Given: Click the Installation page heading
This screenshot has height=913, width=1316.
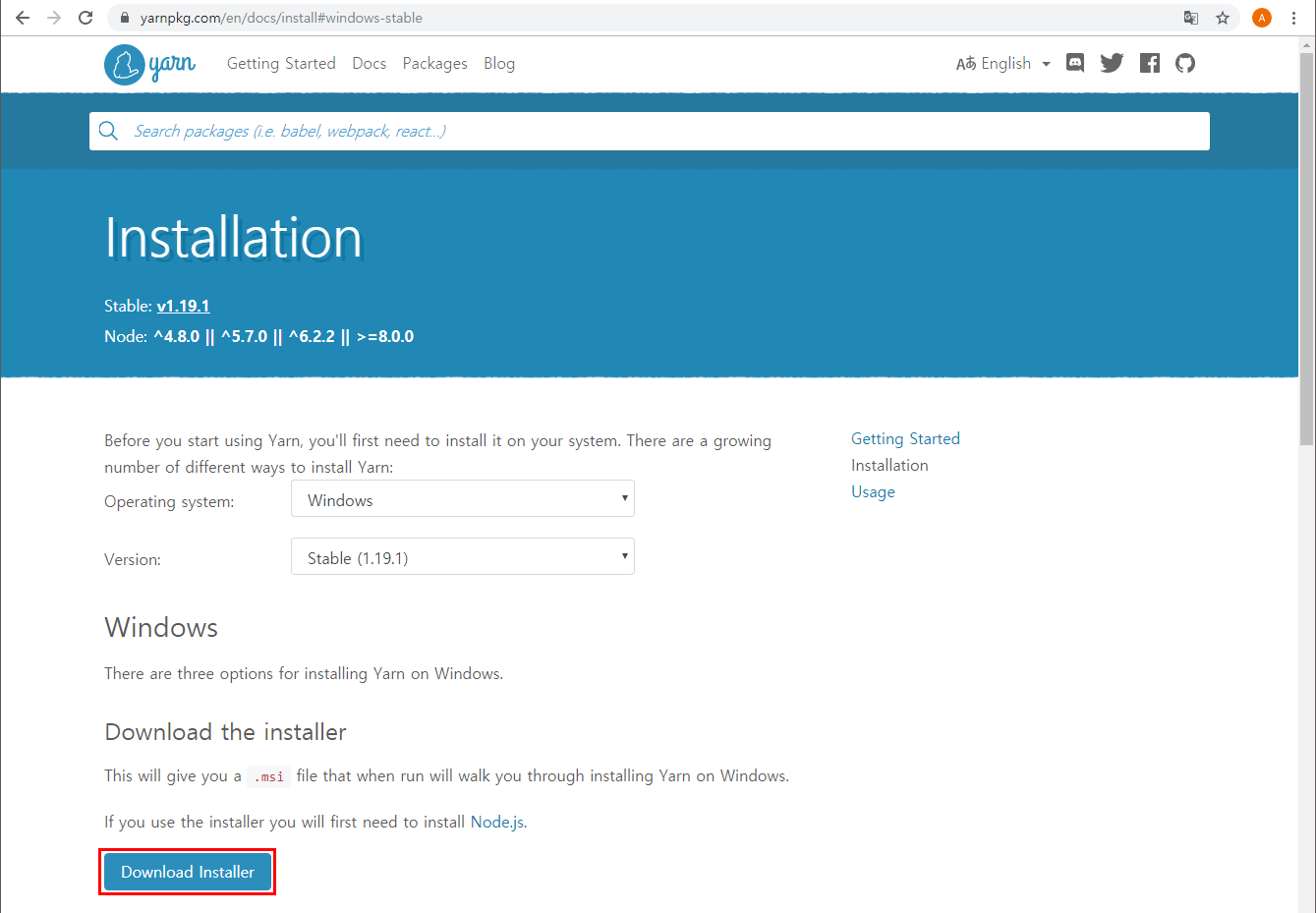Looking at the screenshot, I should (x=234, y=238).
